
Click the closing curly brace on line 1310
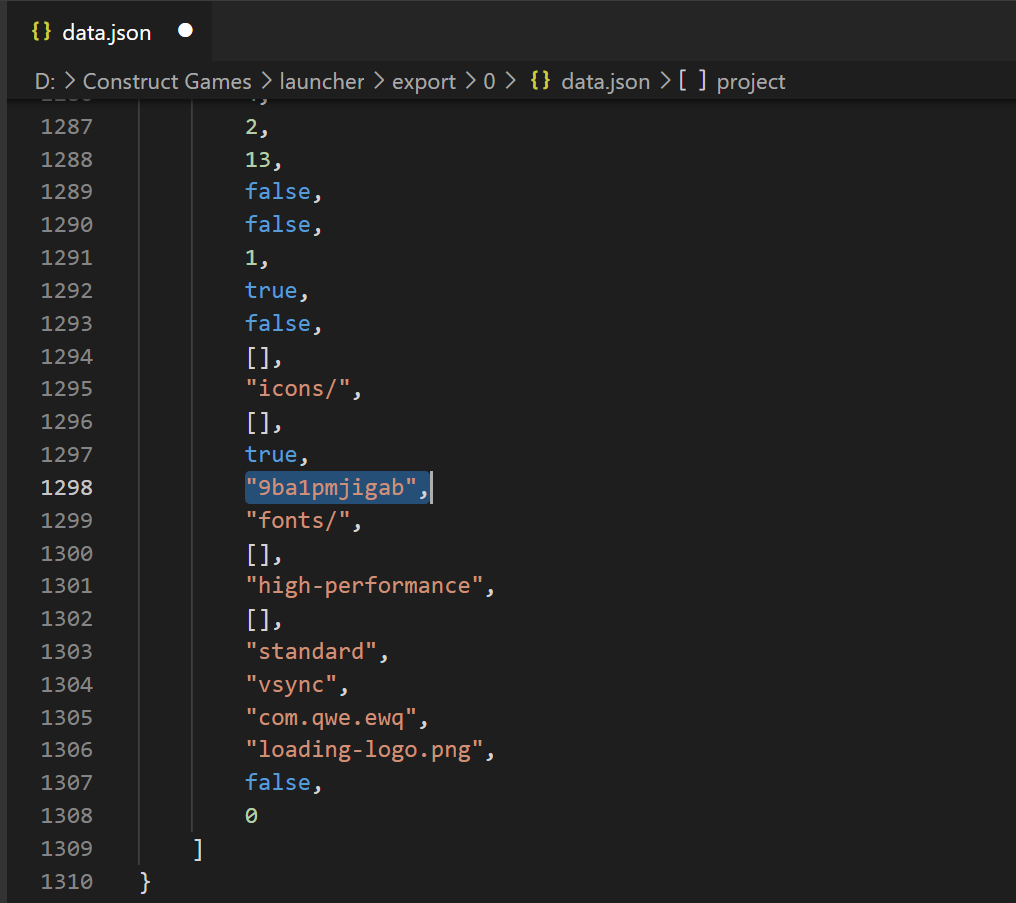click(146, 882)
